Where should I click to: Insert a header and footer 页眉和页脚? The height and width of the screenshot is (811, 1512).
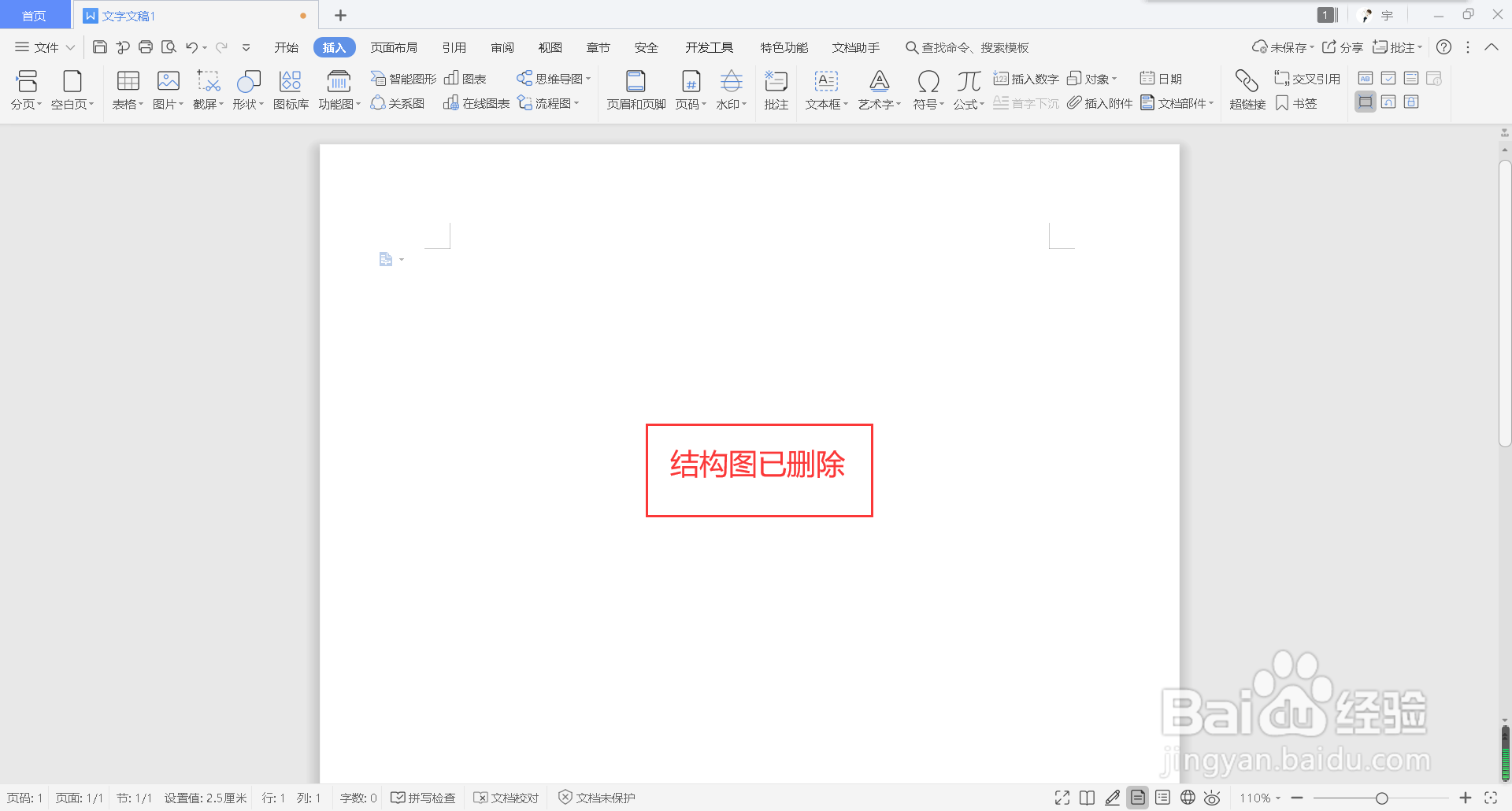coord(635,89)
